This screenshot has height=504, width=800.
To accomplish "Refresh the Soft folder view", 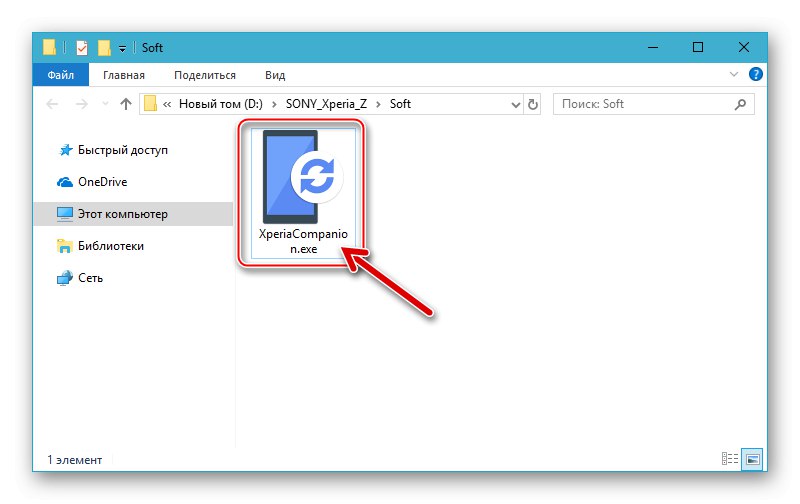I will 533,105.
